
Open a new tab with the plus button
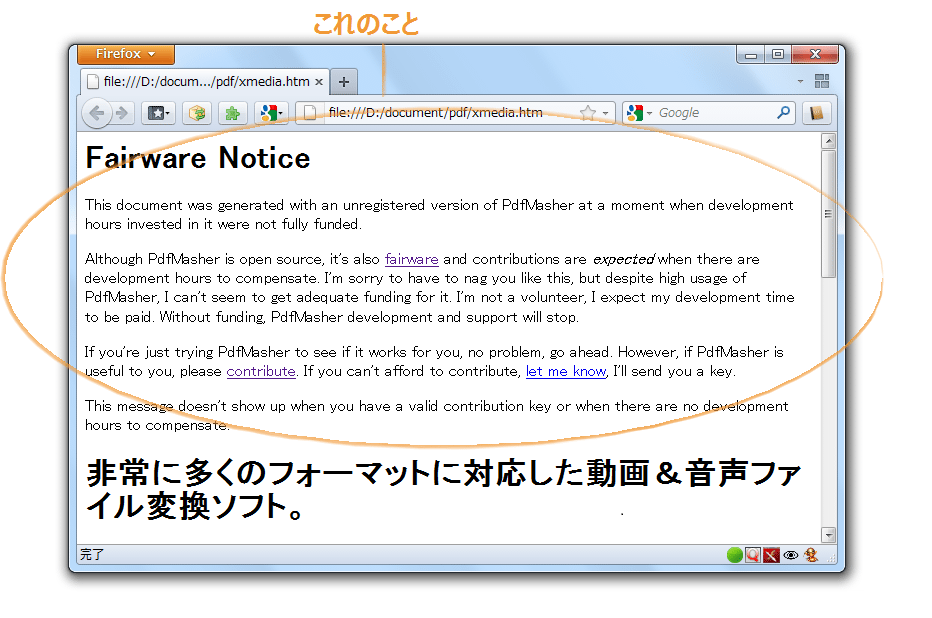(344, 82)
